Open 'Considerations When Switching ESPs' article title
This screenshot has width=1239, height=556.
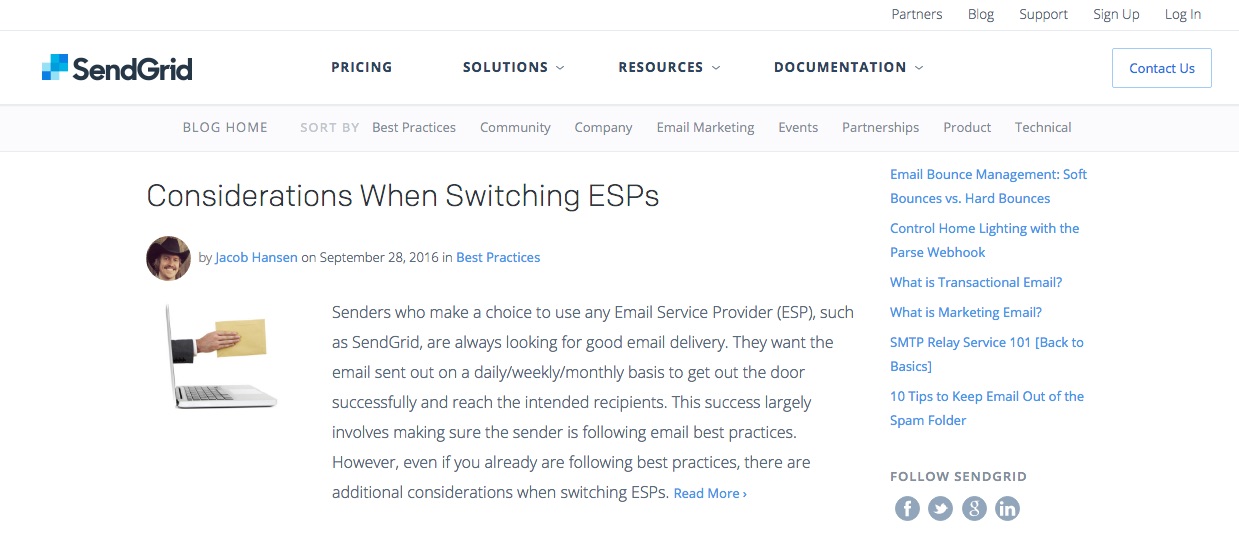coord(403,195)
